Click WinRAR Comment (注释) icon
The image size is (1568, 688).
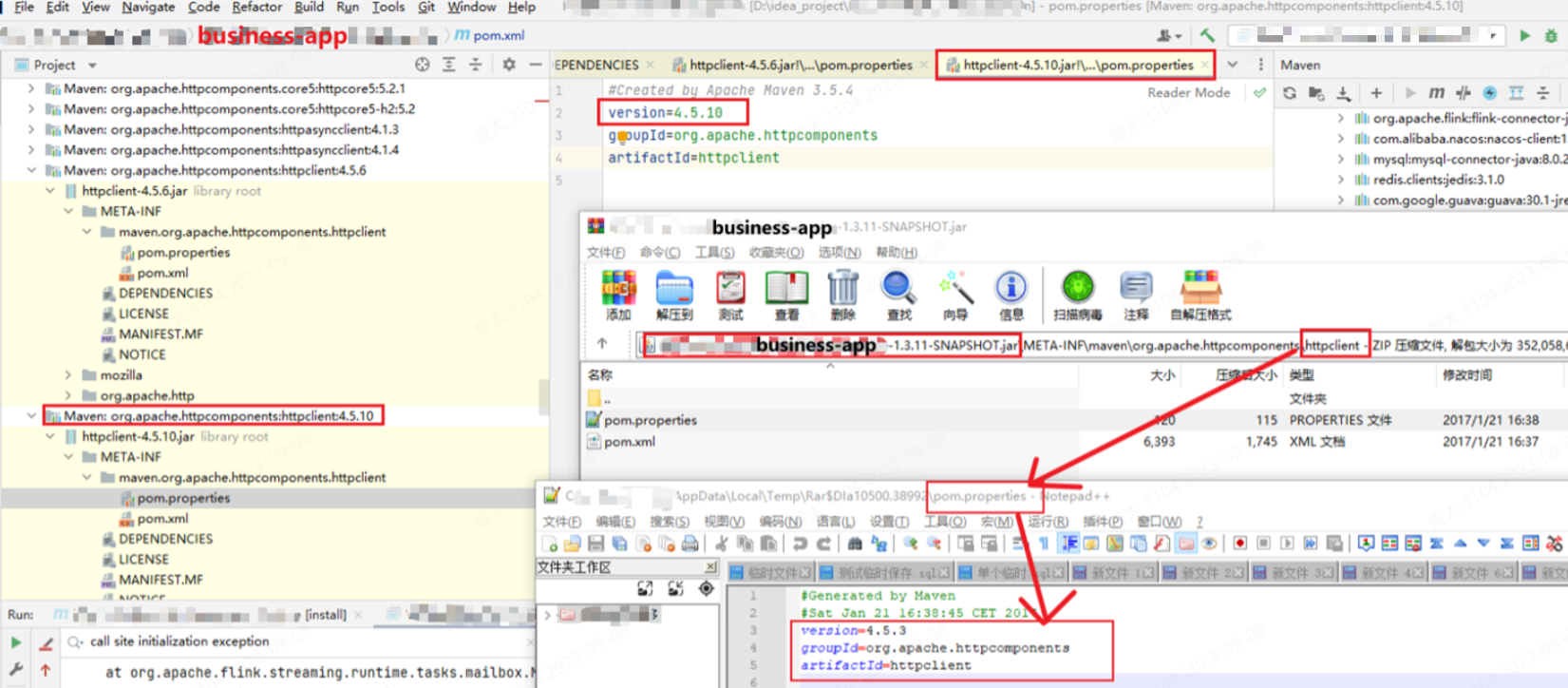point(1136,295)
